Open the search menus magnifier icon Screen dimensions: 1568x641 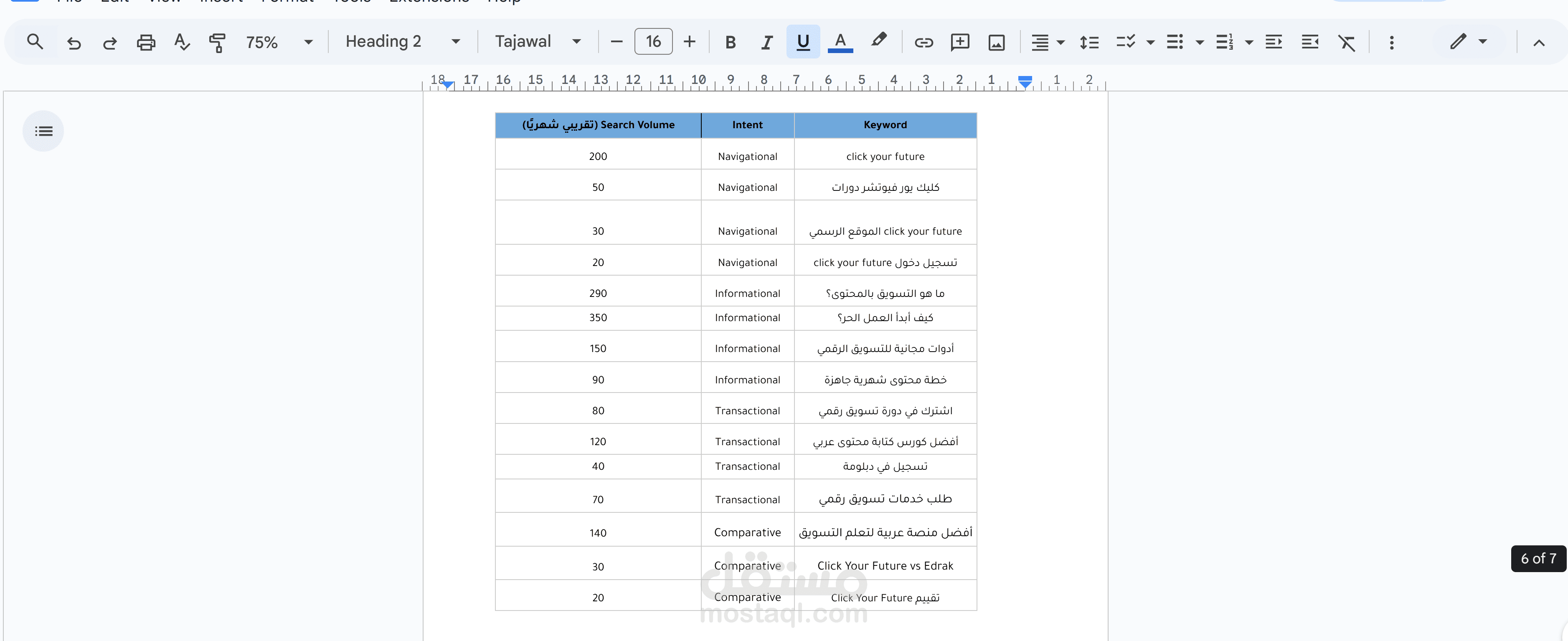(x=35, y=42)
